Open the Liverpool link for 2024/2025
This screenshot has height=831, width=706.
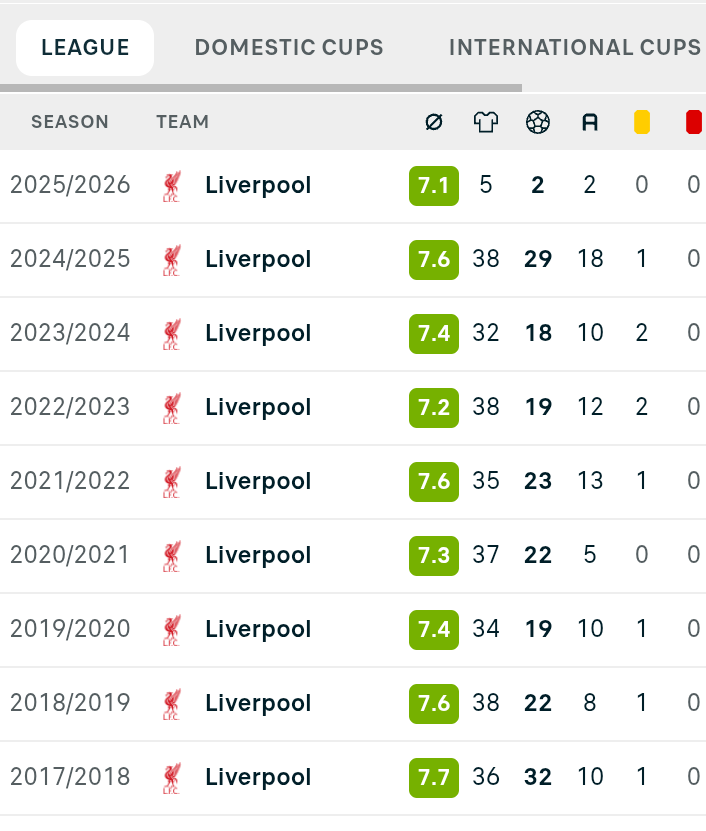[258, 260]
